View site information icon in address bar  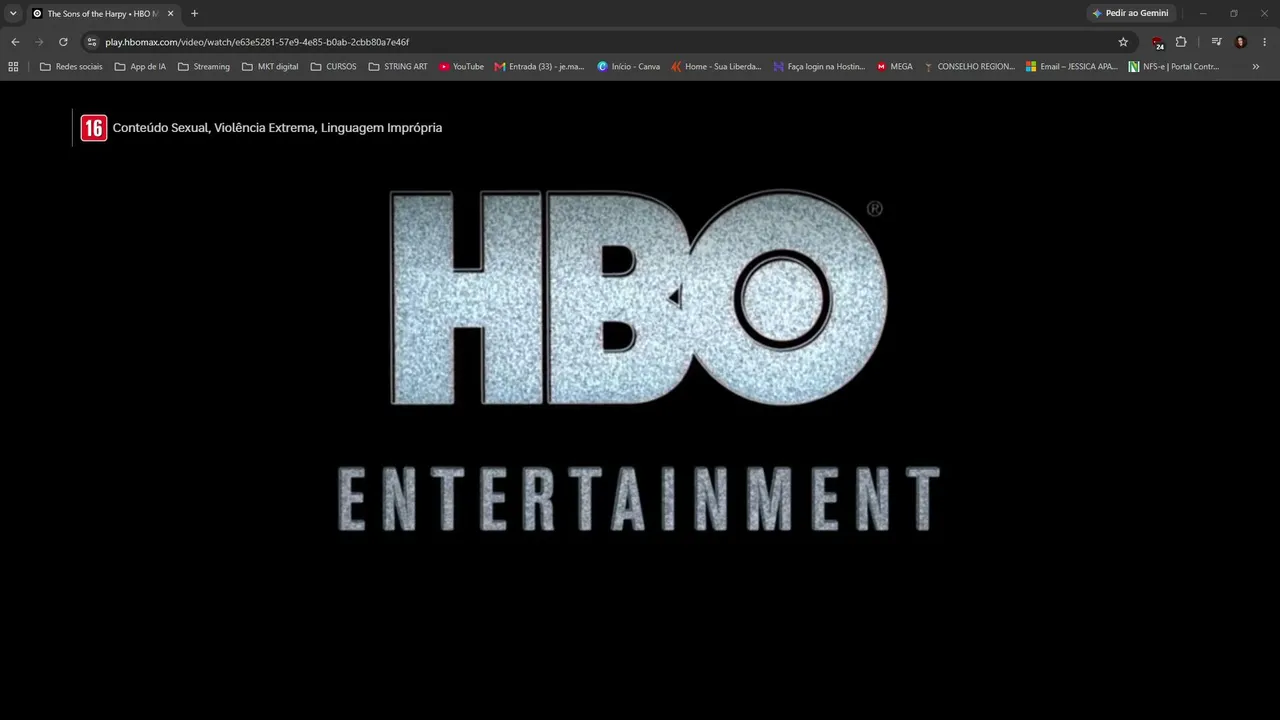coord(92,42)
